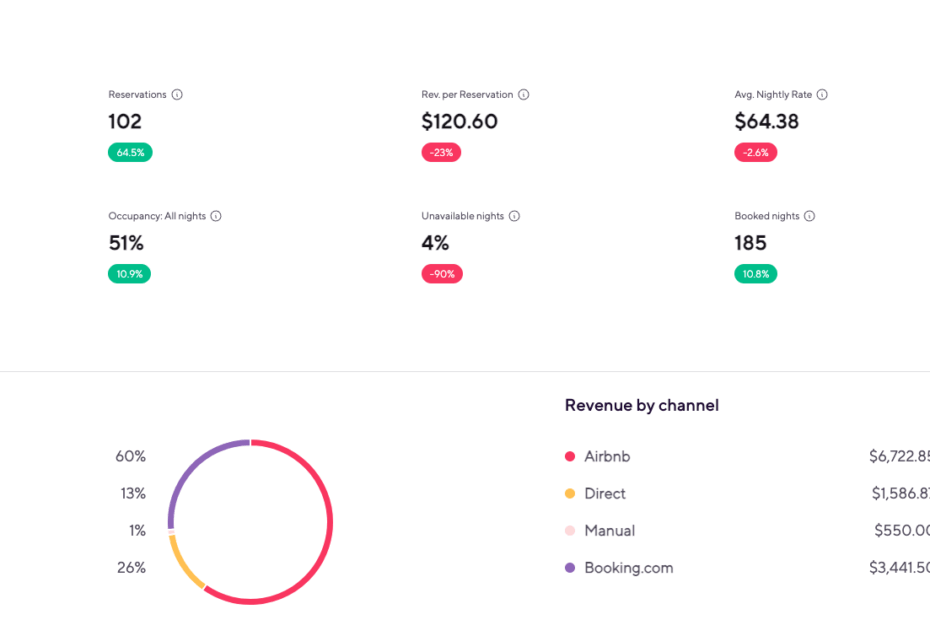Click the red -23% change badge
The image size is (930, 620).
coord(441,153)
